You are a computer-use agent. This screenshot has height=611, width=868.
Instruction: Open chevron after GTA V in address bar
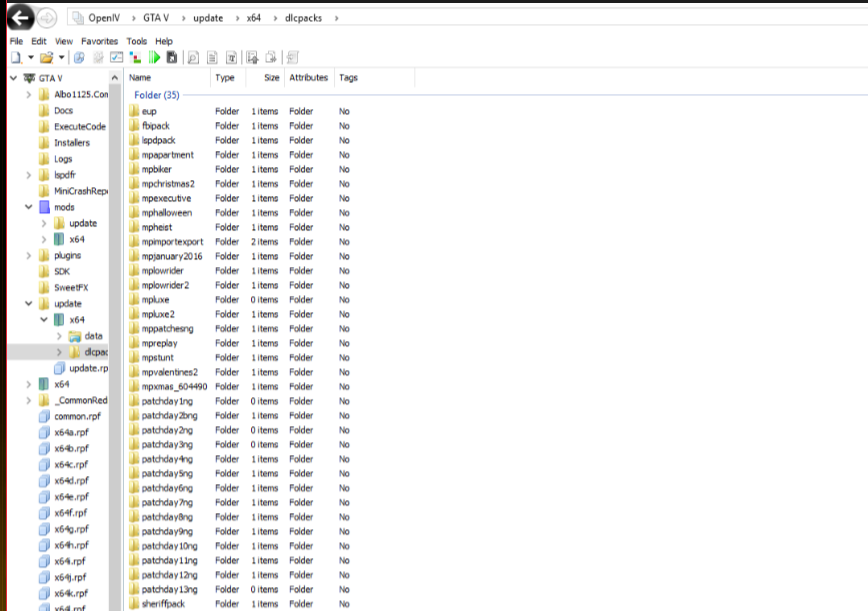pyautogui.click(x=183, y=18)
